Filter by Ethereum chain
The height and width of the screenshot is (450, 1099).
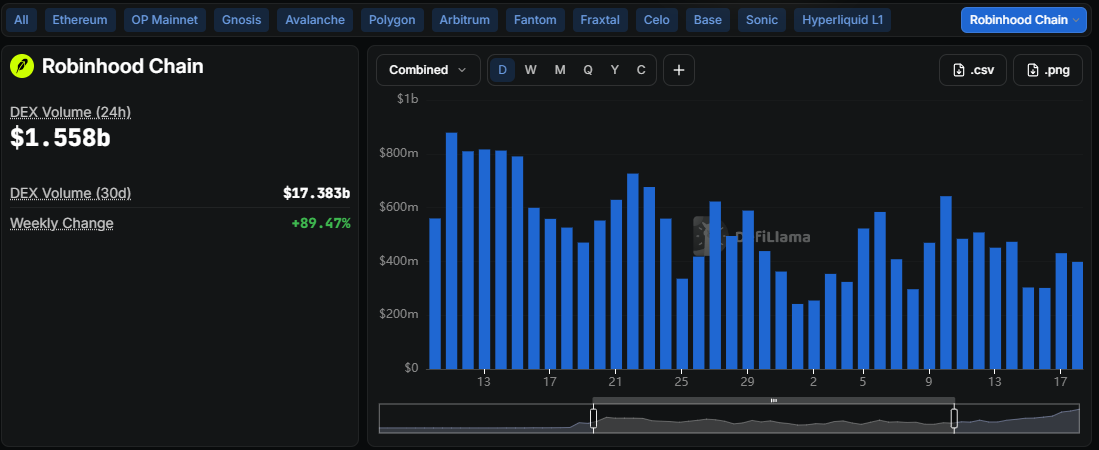80,20
